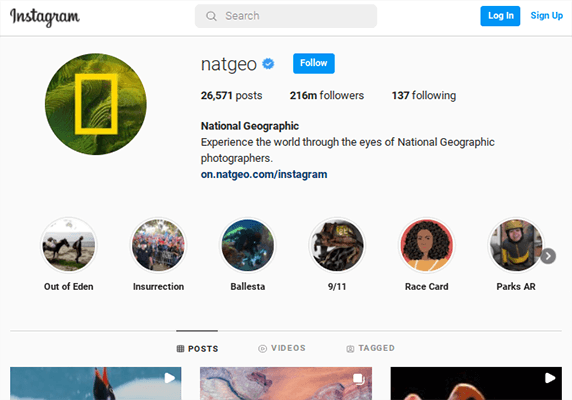
Task: Open the Out of Eden highlight
Action: [x=69, y=245]
